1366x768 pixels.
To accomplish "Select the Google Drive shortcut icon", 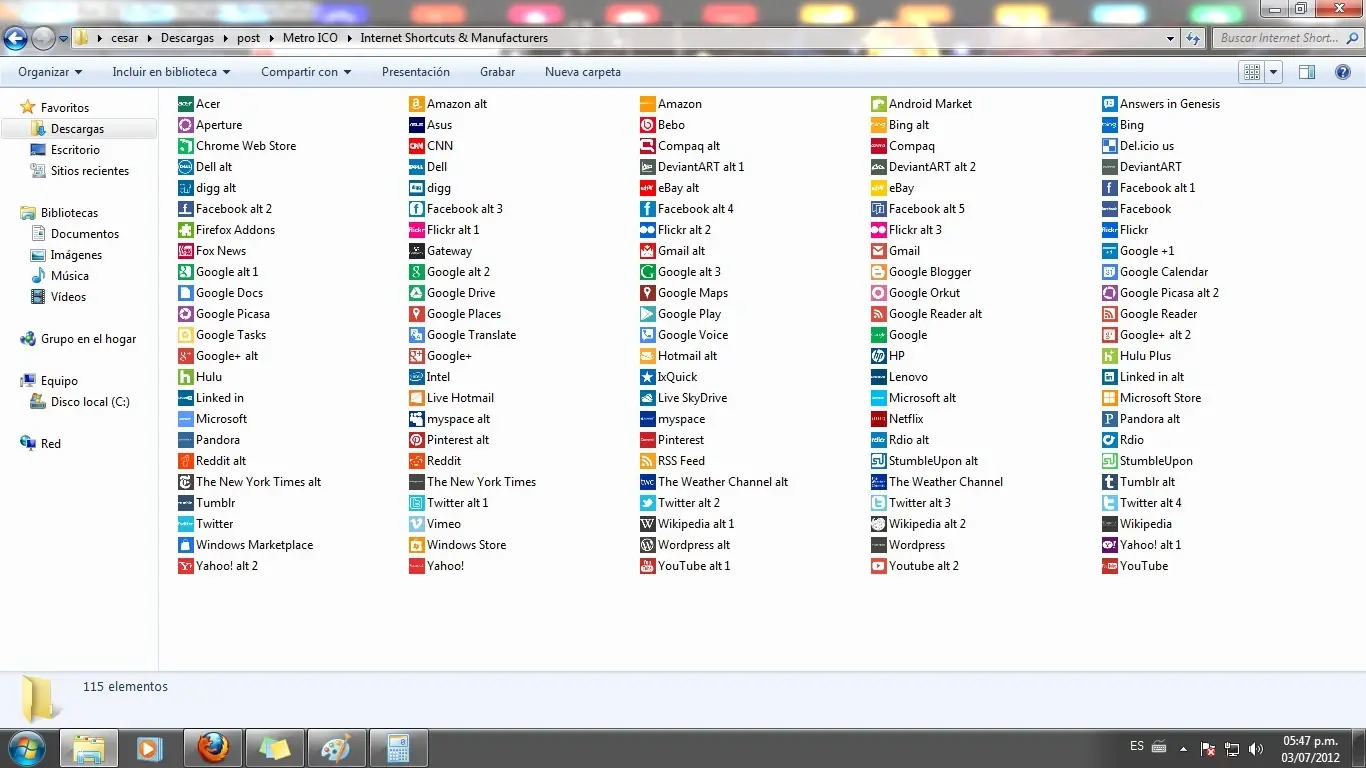I will click(417, 293).
